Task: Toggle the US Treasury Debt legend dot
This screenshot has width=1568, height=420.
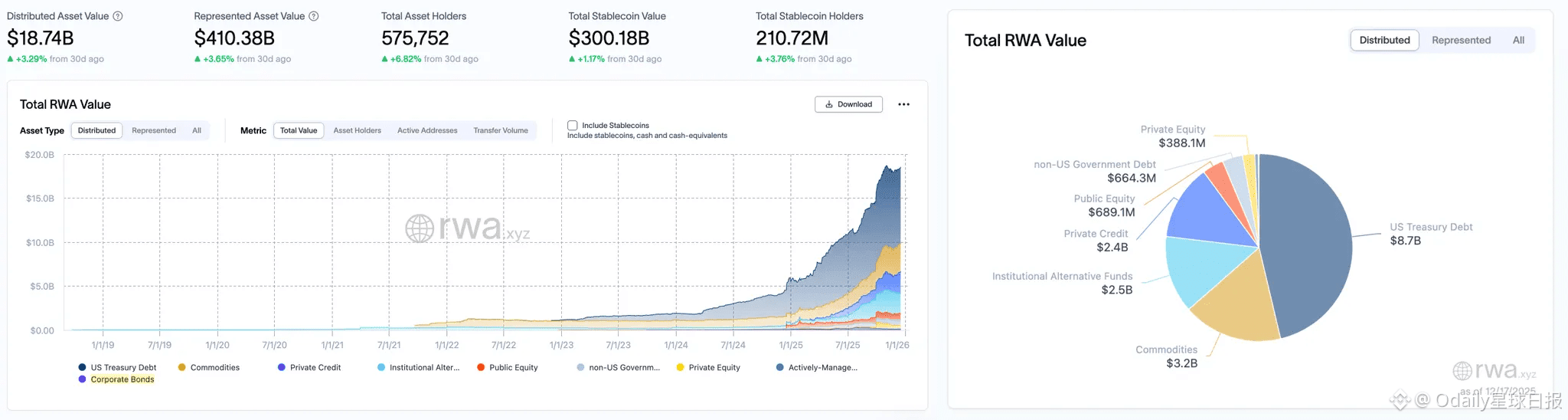Action: coord(82,368)
